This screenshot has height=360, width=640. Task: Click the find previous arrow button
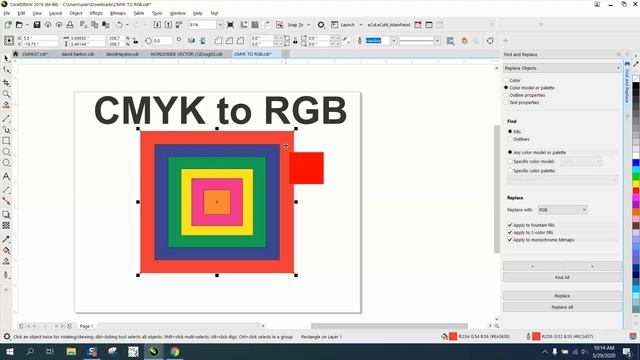(532, 266)
